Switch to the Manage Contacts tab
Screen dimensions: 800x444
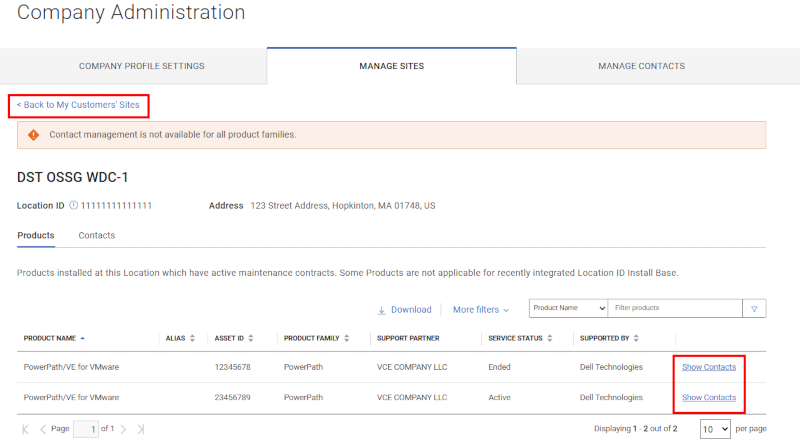tap(641, 66)
